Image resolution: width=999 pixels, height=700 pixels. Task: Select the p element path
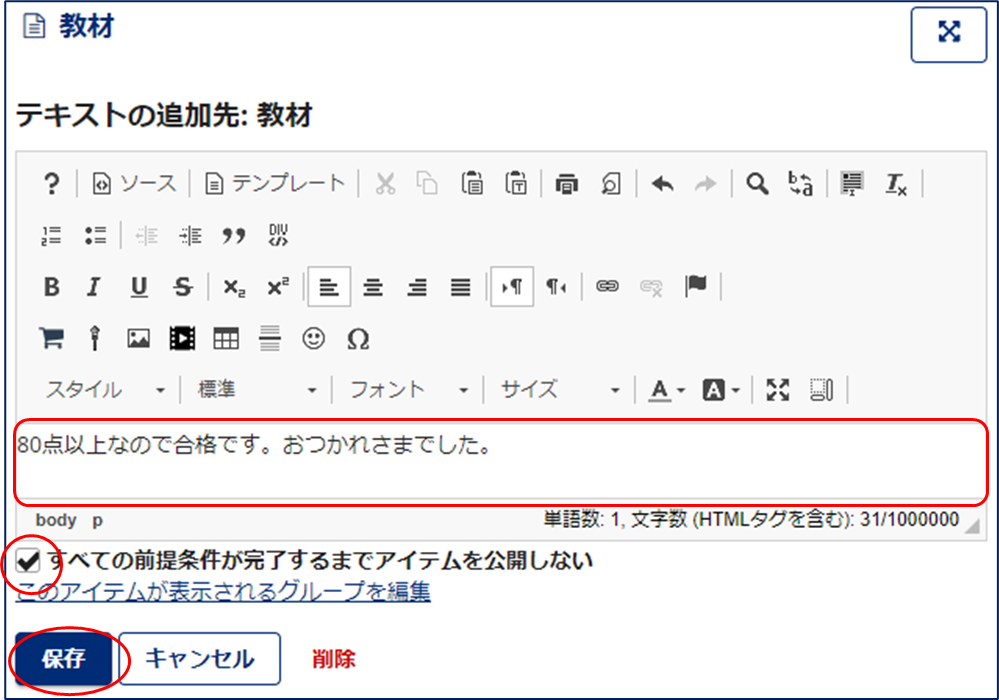click(x=97, y=520)
